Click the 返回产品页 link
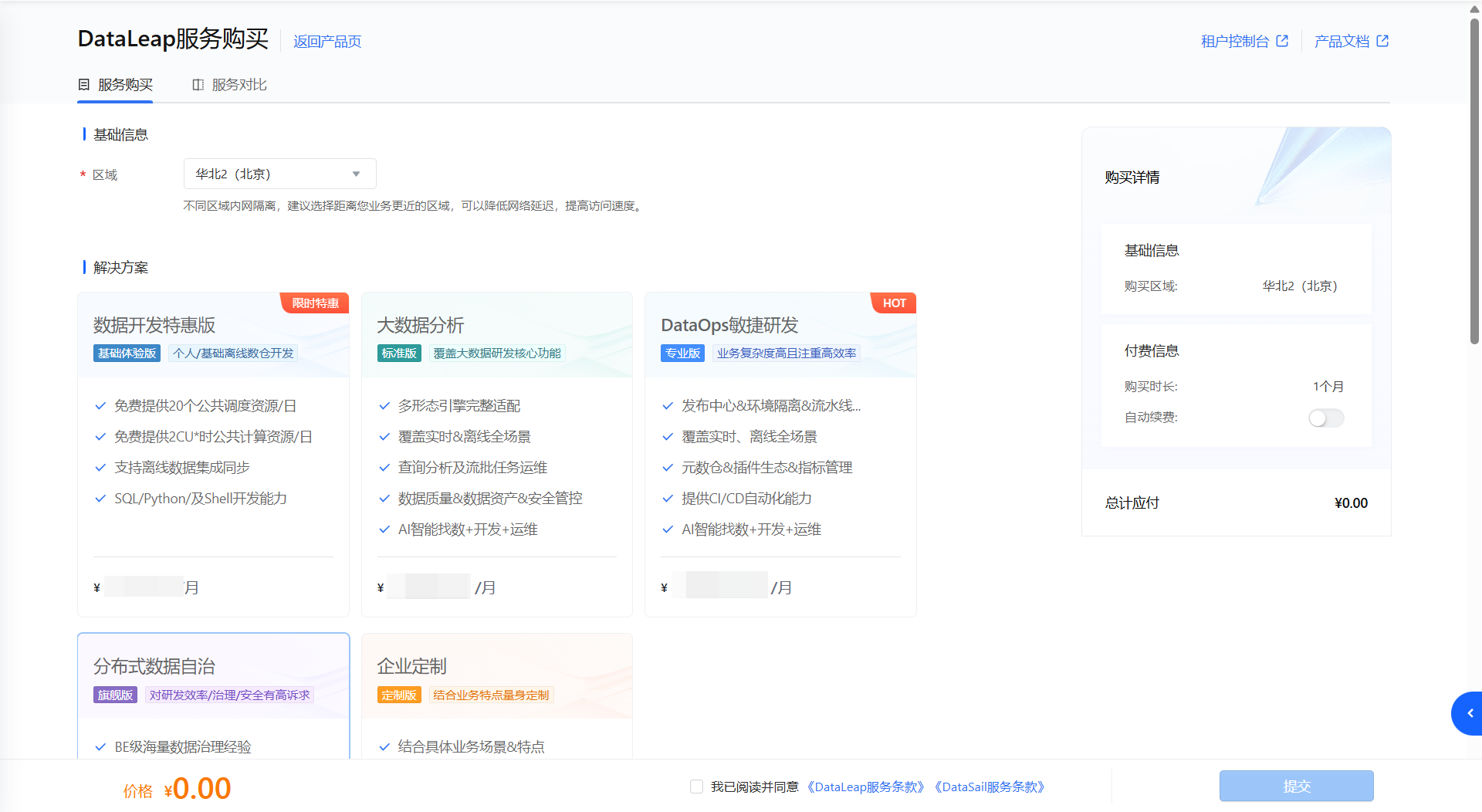1482x812 pixels. 327,42
